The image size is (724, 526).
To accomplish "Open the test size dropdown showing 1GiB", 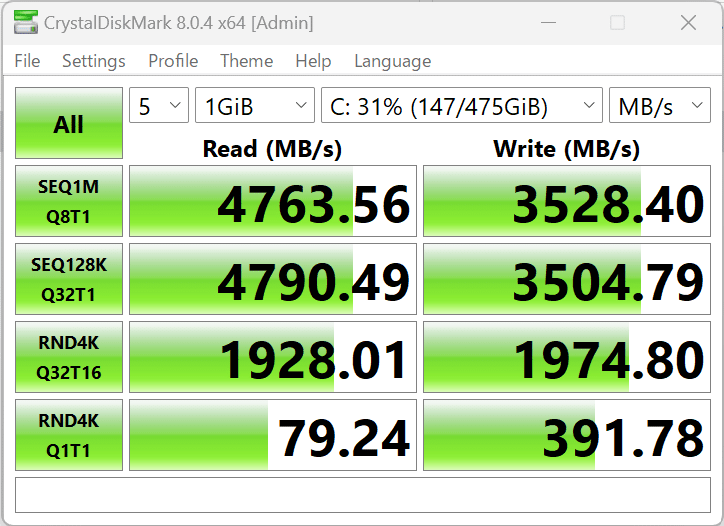I will pos(255,105).
